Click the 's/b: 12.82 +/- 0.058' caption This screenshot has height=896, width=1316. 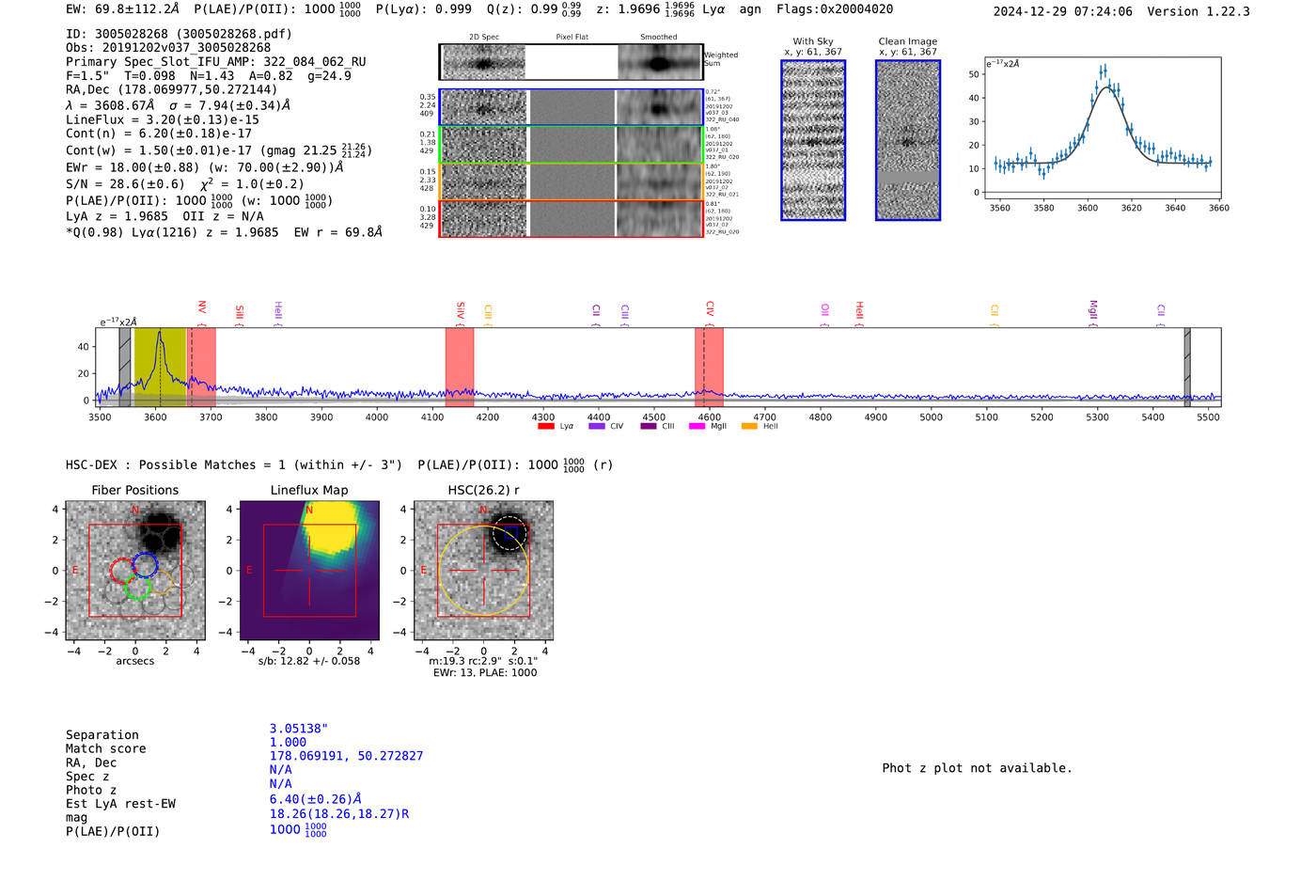tap(309, 661)
